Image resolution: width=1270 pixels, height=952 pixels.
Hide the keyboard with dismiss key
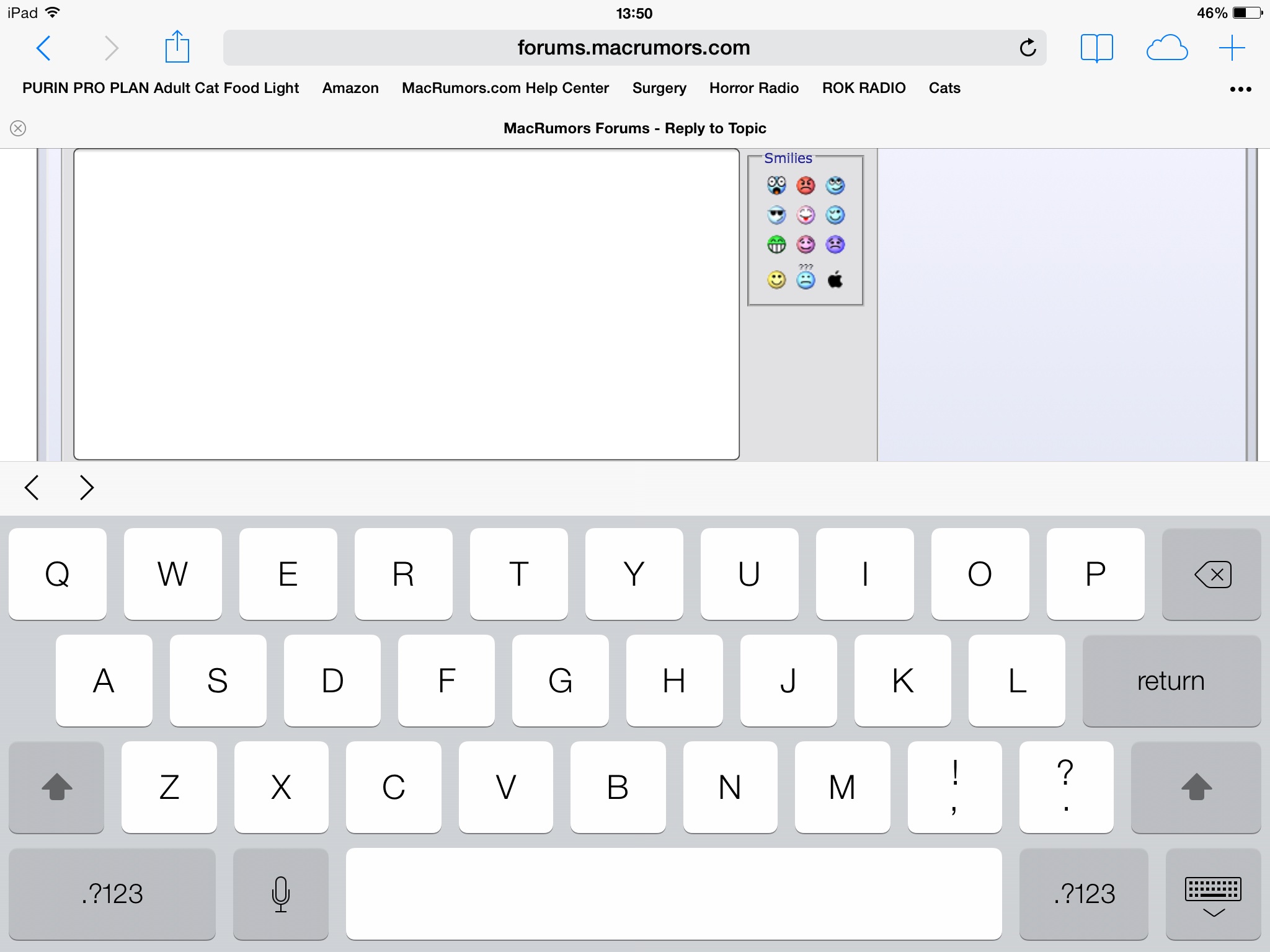pos(1213,894)
